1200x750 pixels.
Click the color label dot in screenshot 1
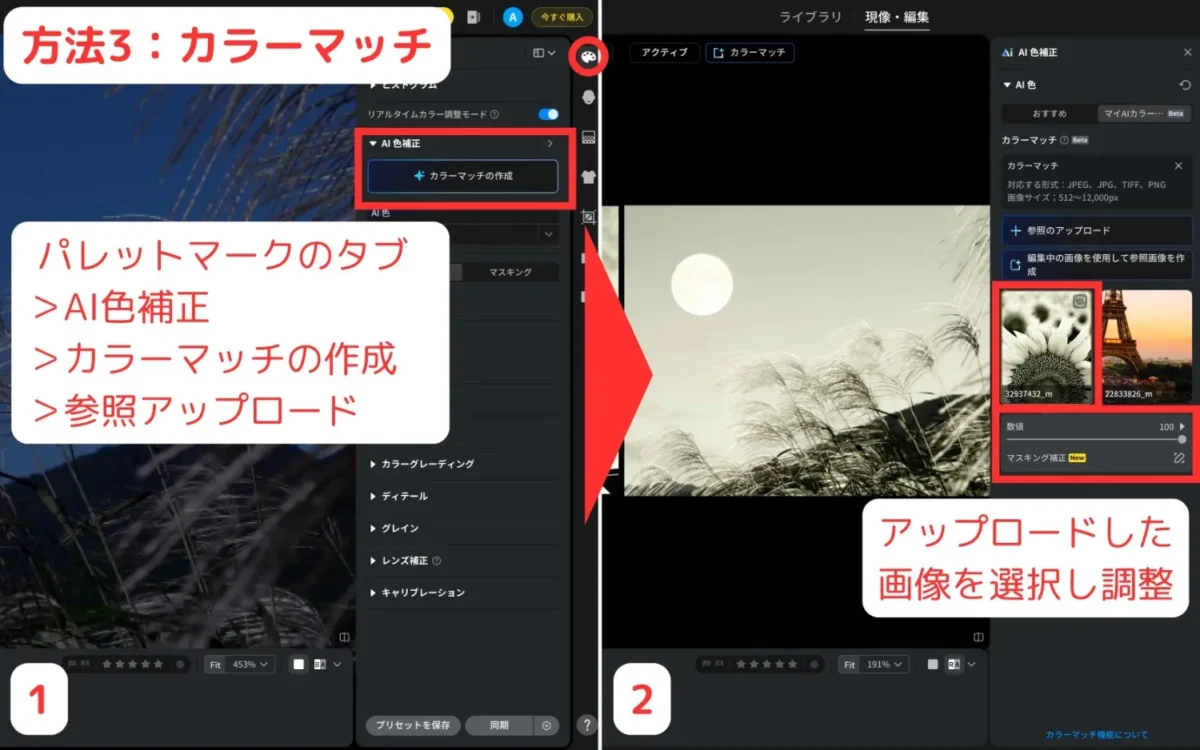(180, 664)
